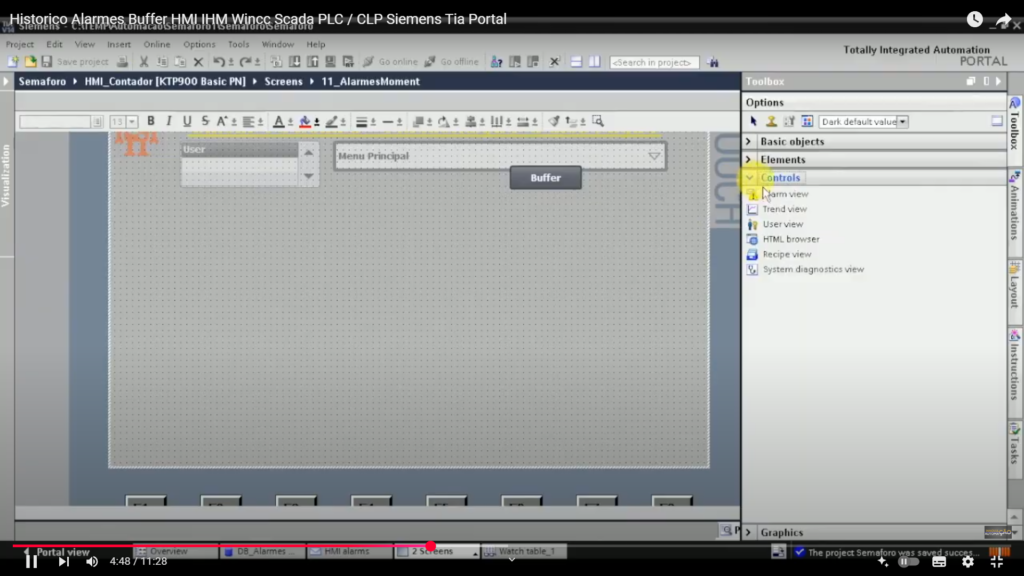Click the User list up arrow
The width and height of the screenshot is (1024, 576).
point(308,152)
